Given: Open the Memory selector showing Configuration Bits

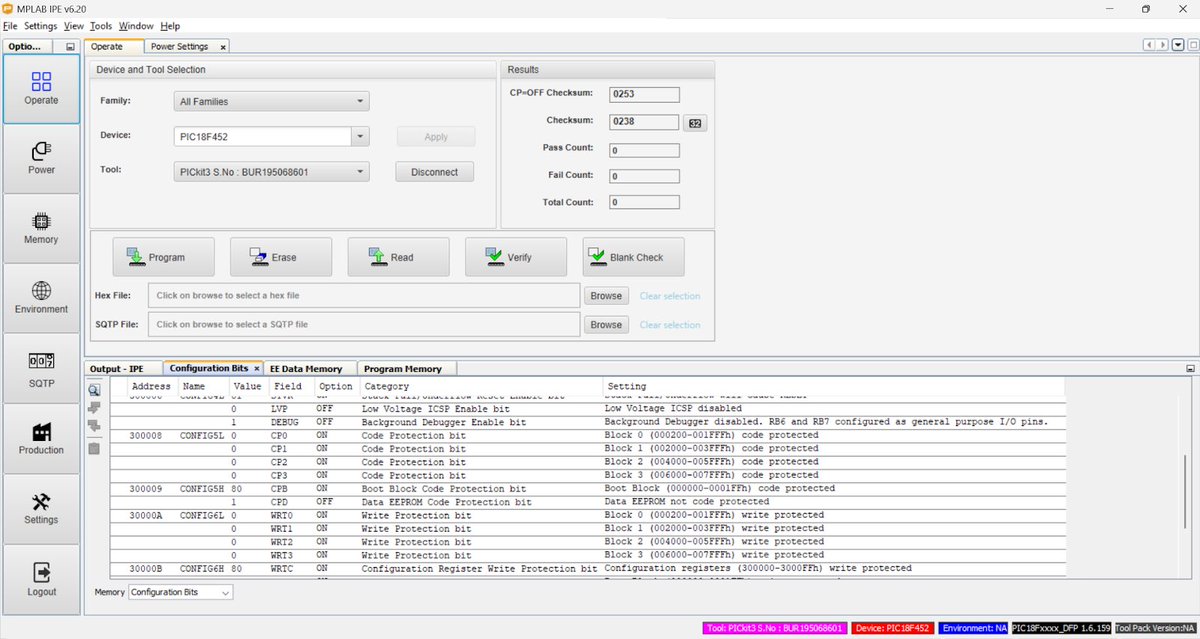Looking at the screenshot, I should pyautogui.click(x=180, y=592).
